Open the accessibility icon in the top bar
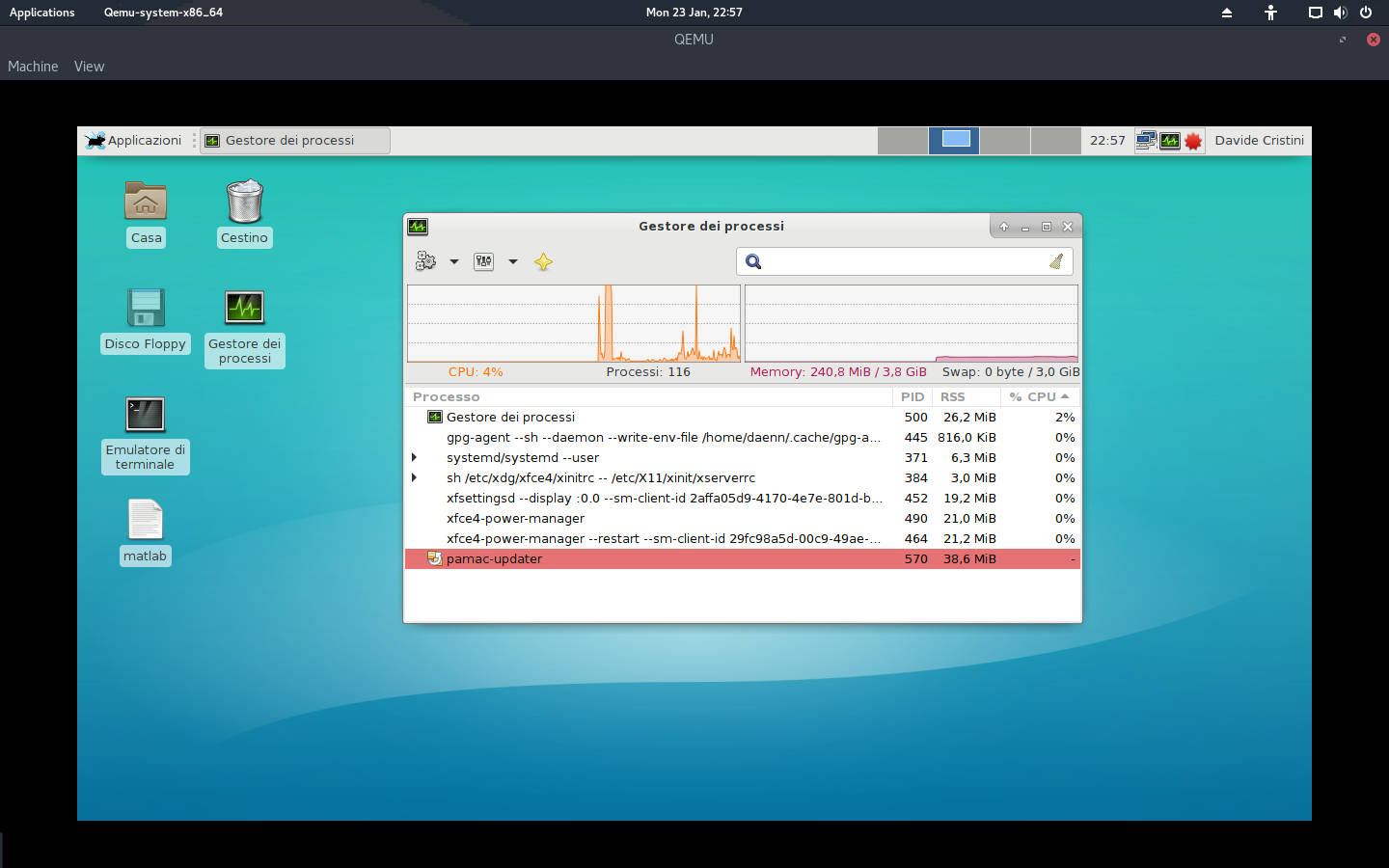This screenshot has width=1389, height=868. pos(1271,13)
